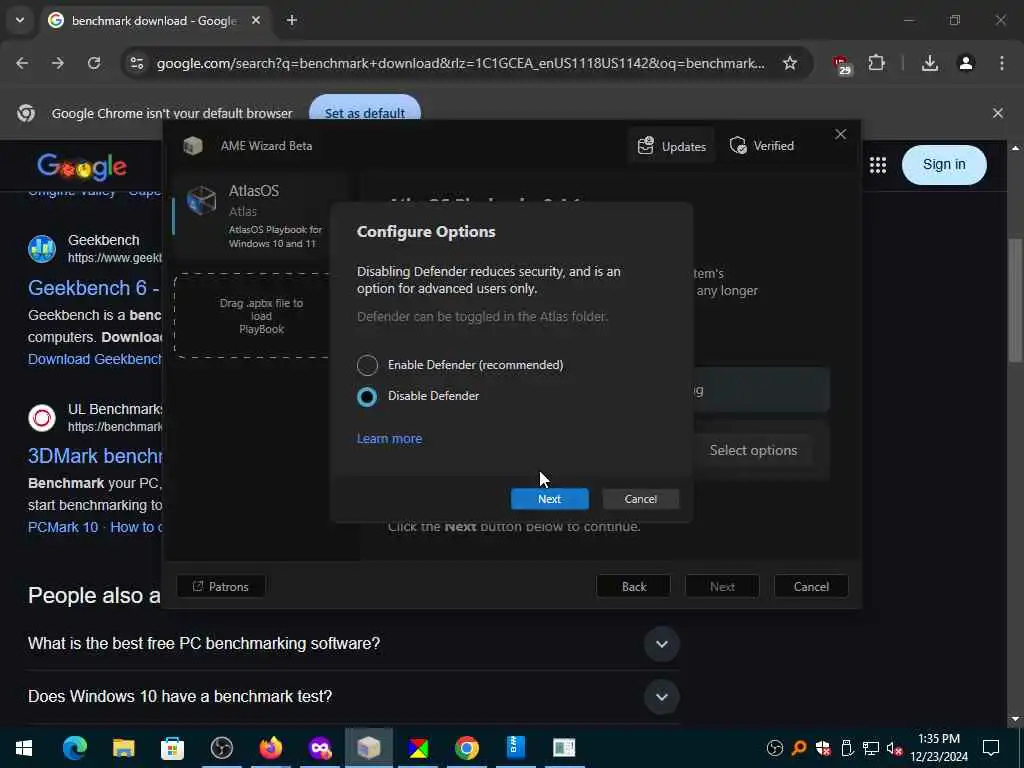Click the Geekbench site favicon

coord(42,249)
